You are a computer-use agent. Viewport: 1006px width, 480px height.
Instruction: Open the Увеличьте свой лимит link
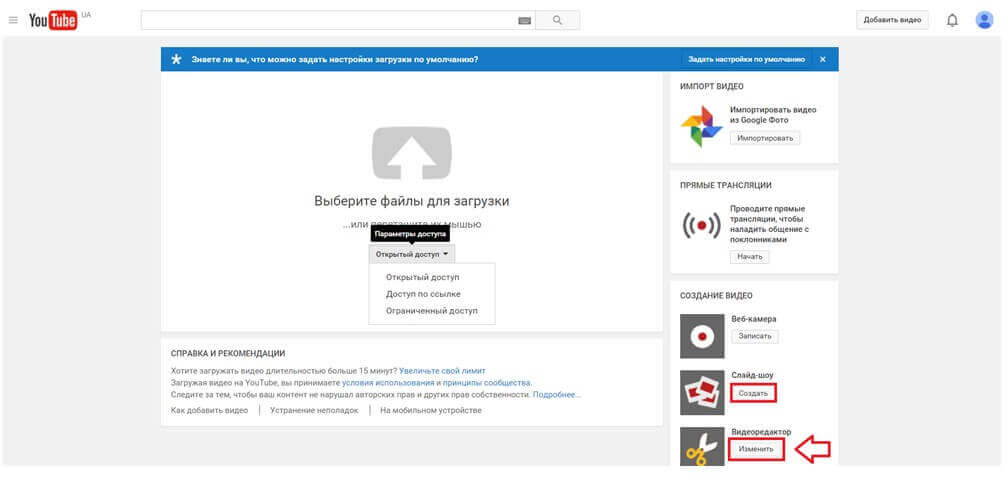pyautogui.click(x=444, y=370)
